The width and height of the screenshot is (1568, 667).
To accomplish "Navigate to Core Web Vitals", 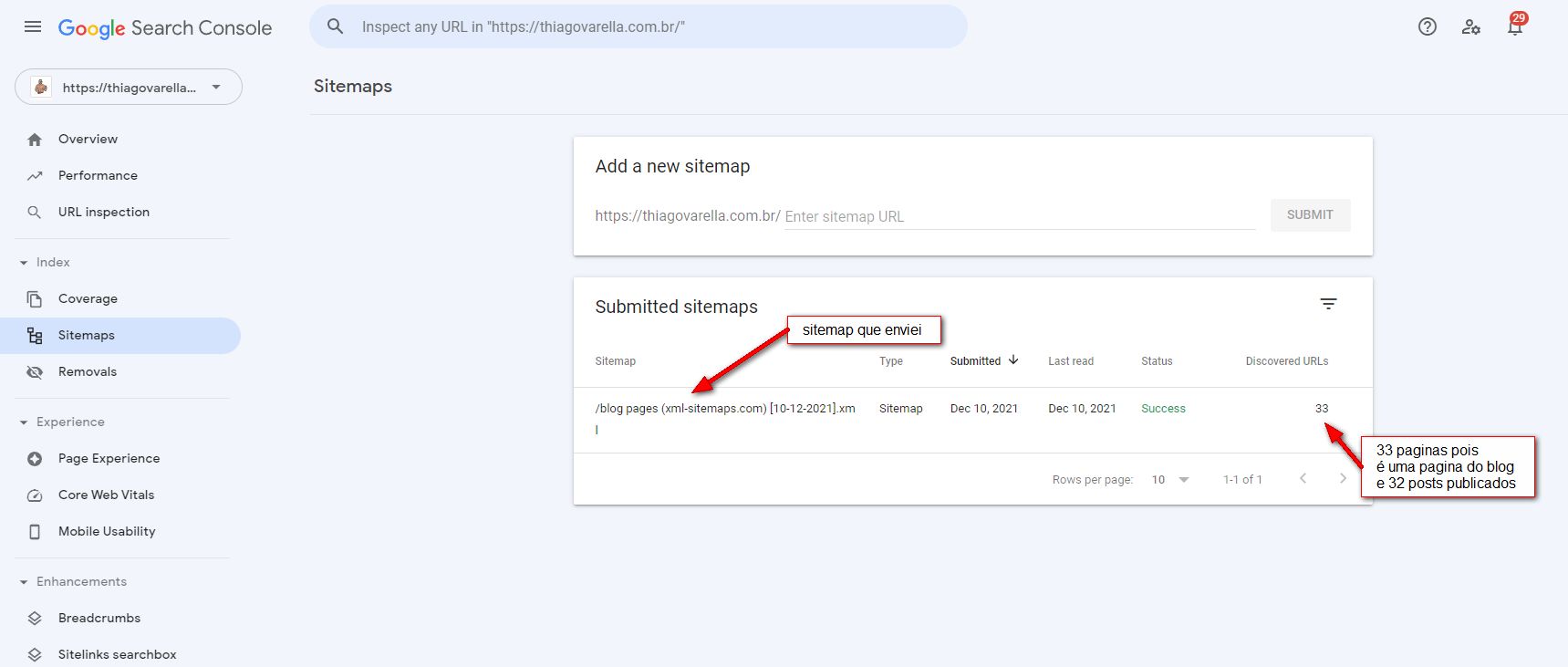I will [106, 495].
